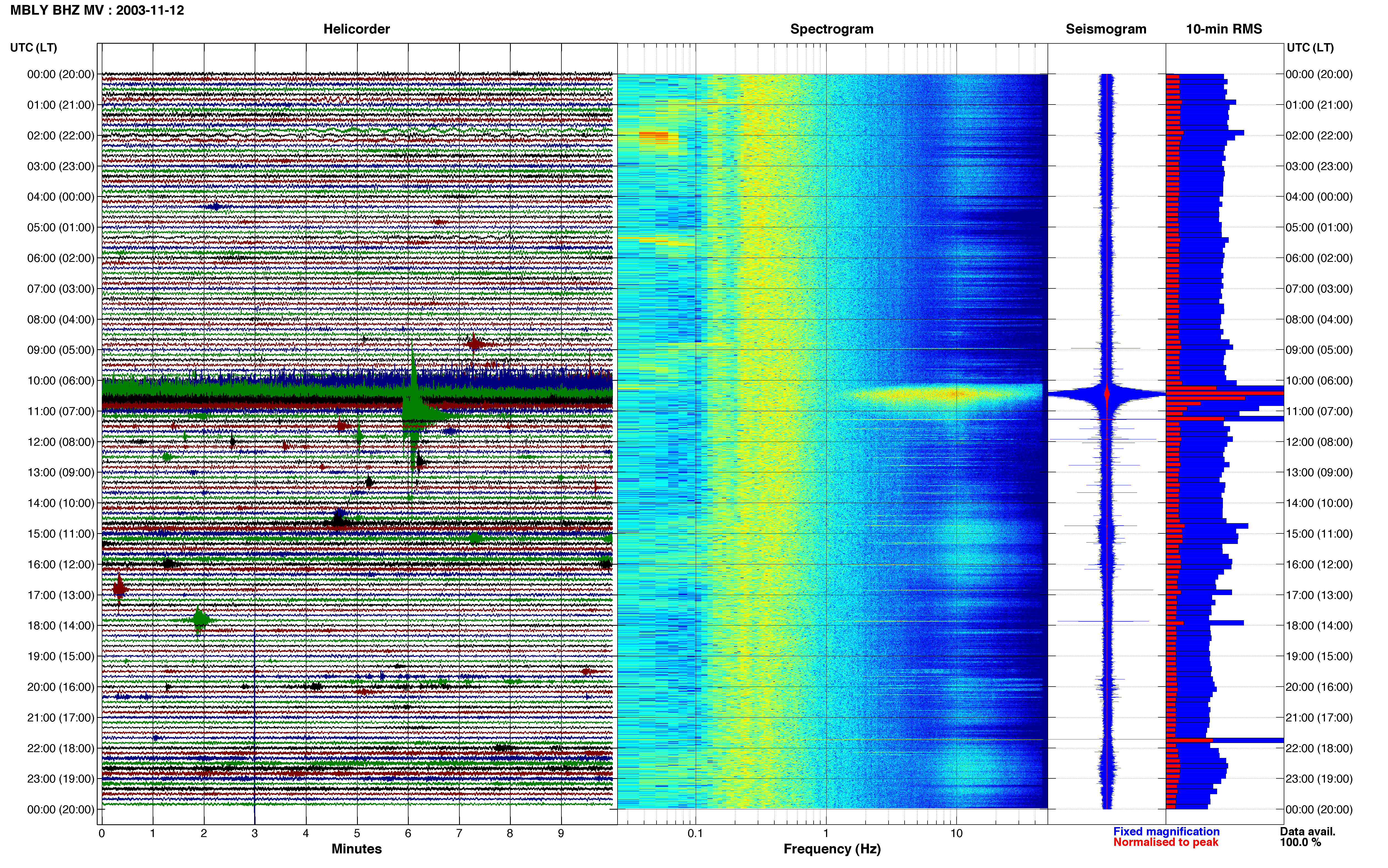Select '09:00 (05:00)' label left of the Helicorder
1388x868 pixels.
point(60,350)
